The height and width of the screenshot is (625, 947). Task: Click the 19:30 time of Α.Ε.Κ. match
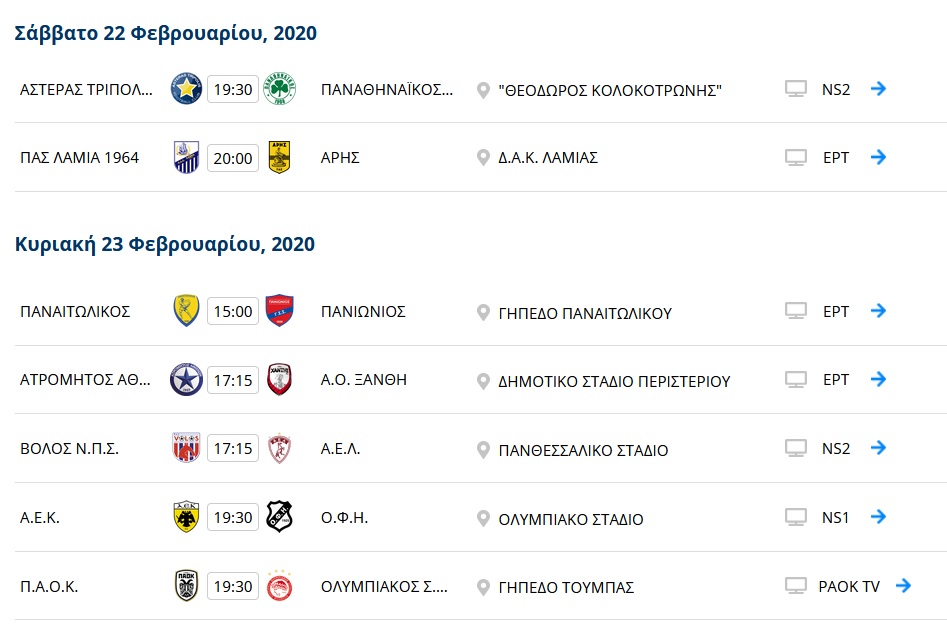232,517
